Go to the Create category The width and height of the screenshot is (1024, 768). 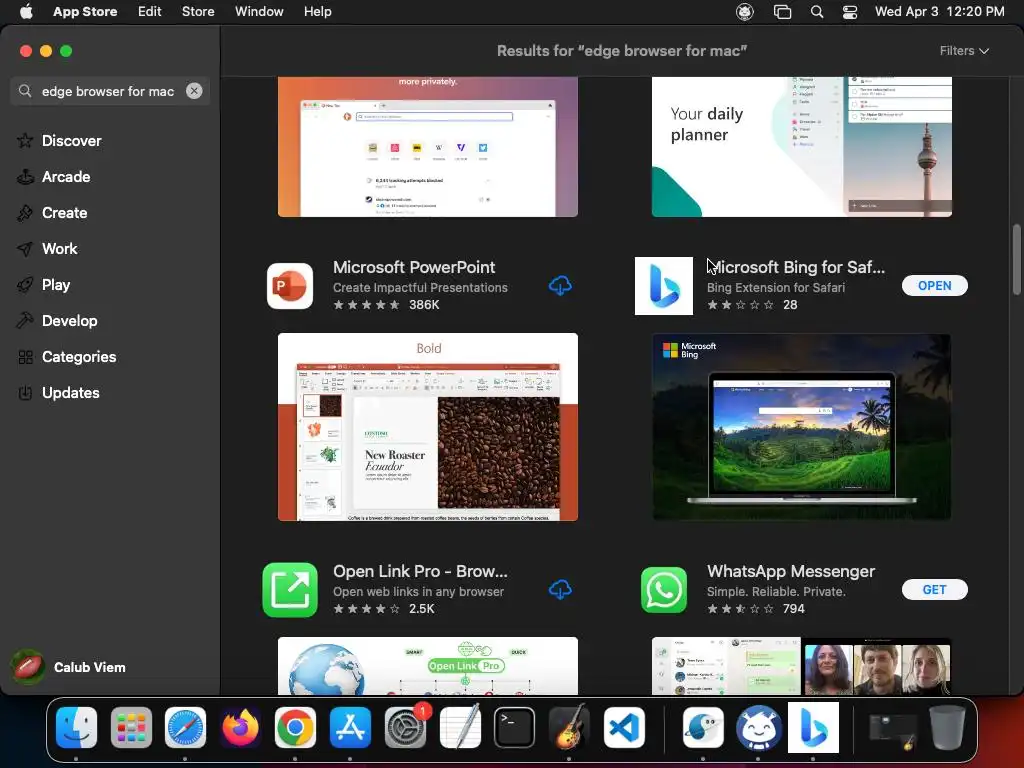(64, 212)
